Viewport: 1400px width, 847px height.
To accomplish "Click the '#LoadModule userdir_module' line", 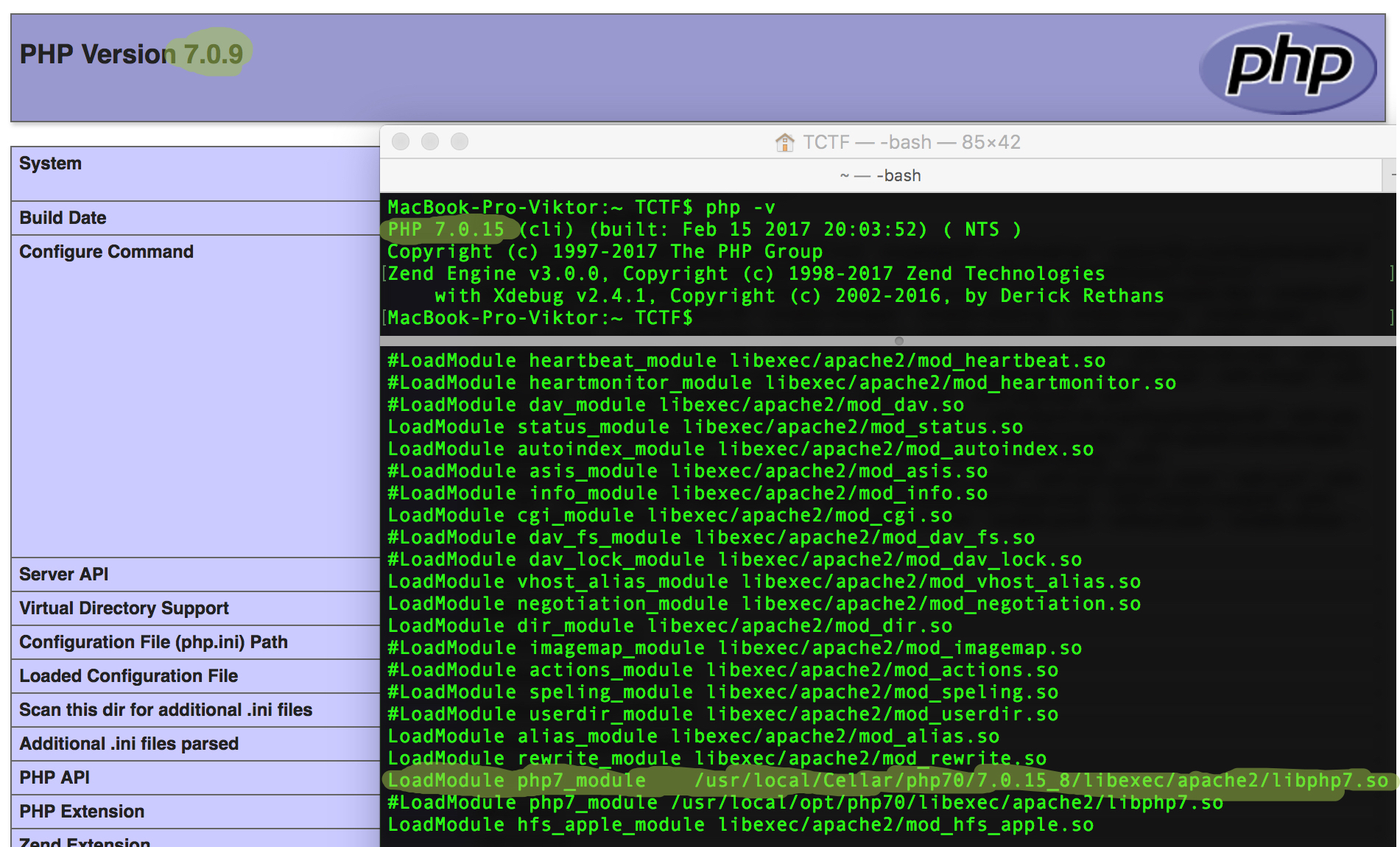I will pos(722,714).
